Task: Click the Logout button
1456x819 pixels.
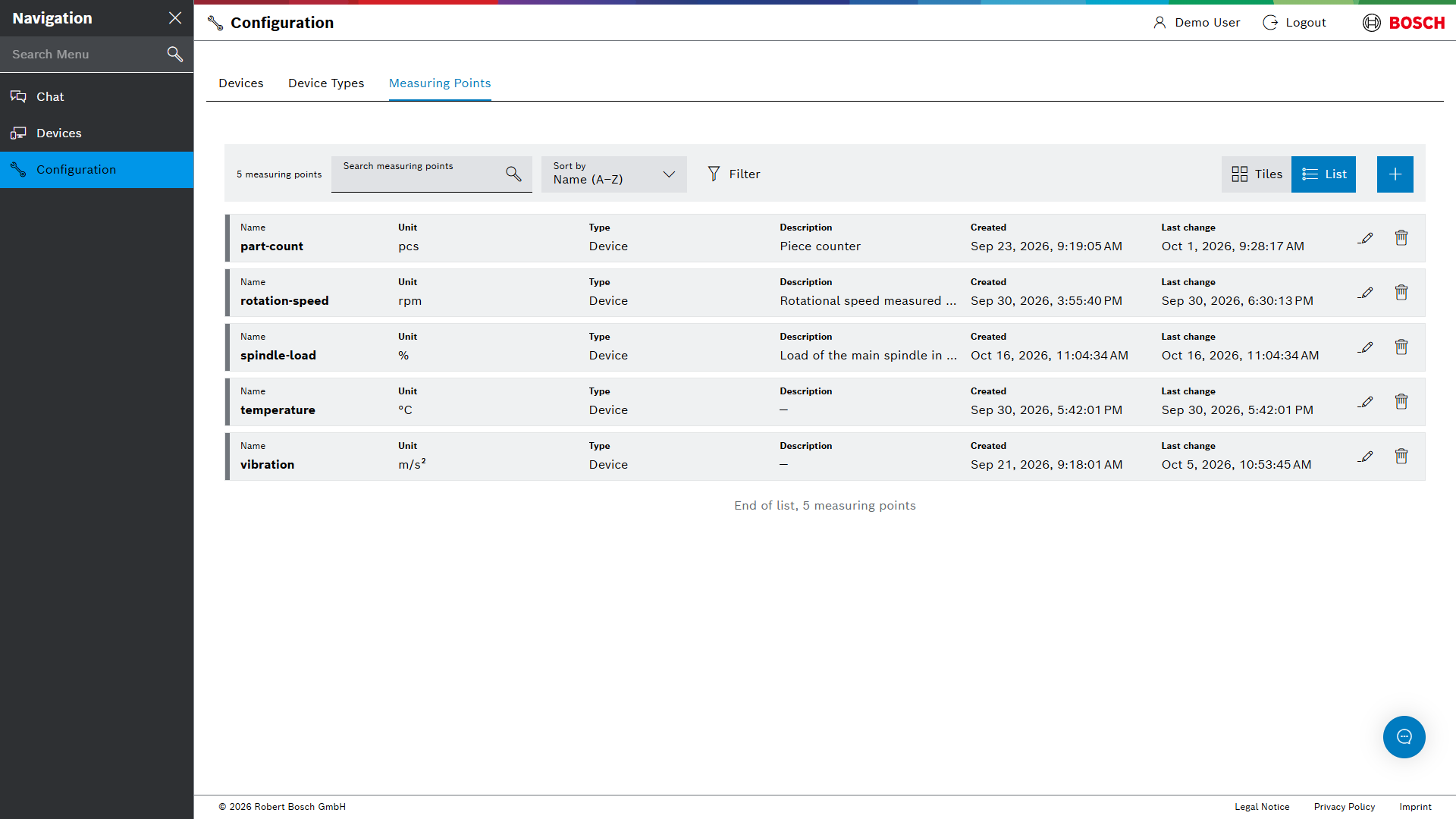Action: pyautogui.click(x=1294, y=23)
